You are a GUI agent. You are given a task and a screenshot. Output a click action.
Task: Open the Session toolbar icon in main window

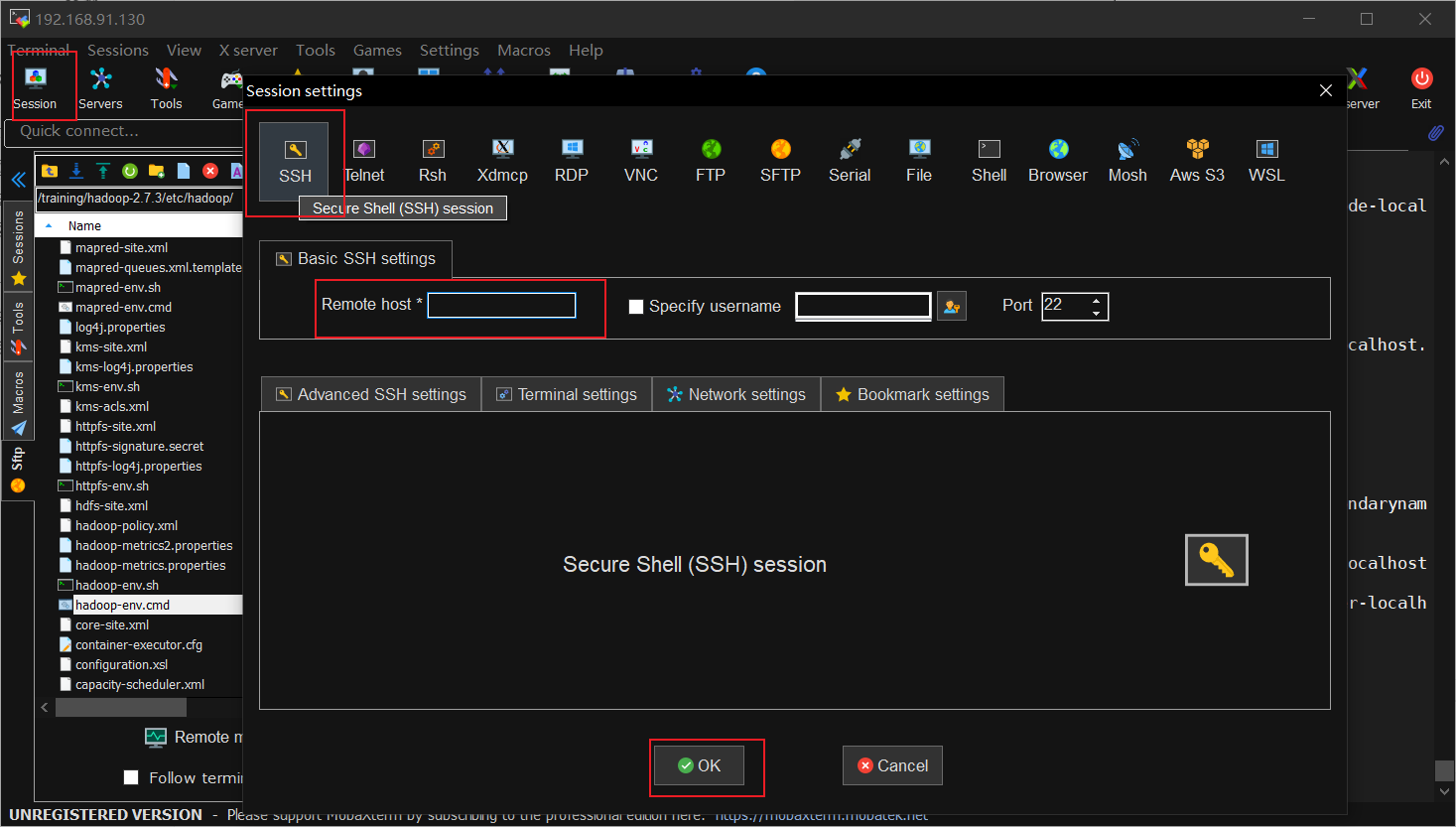36,87
